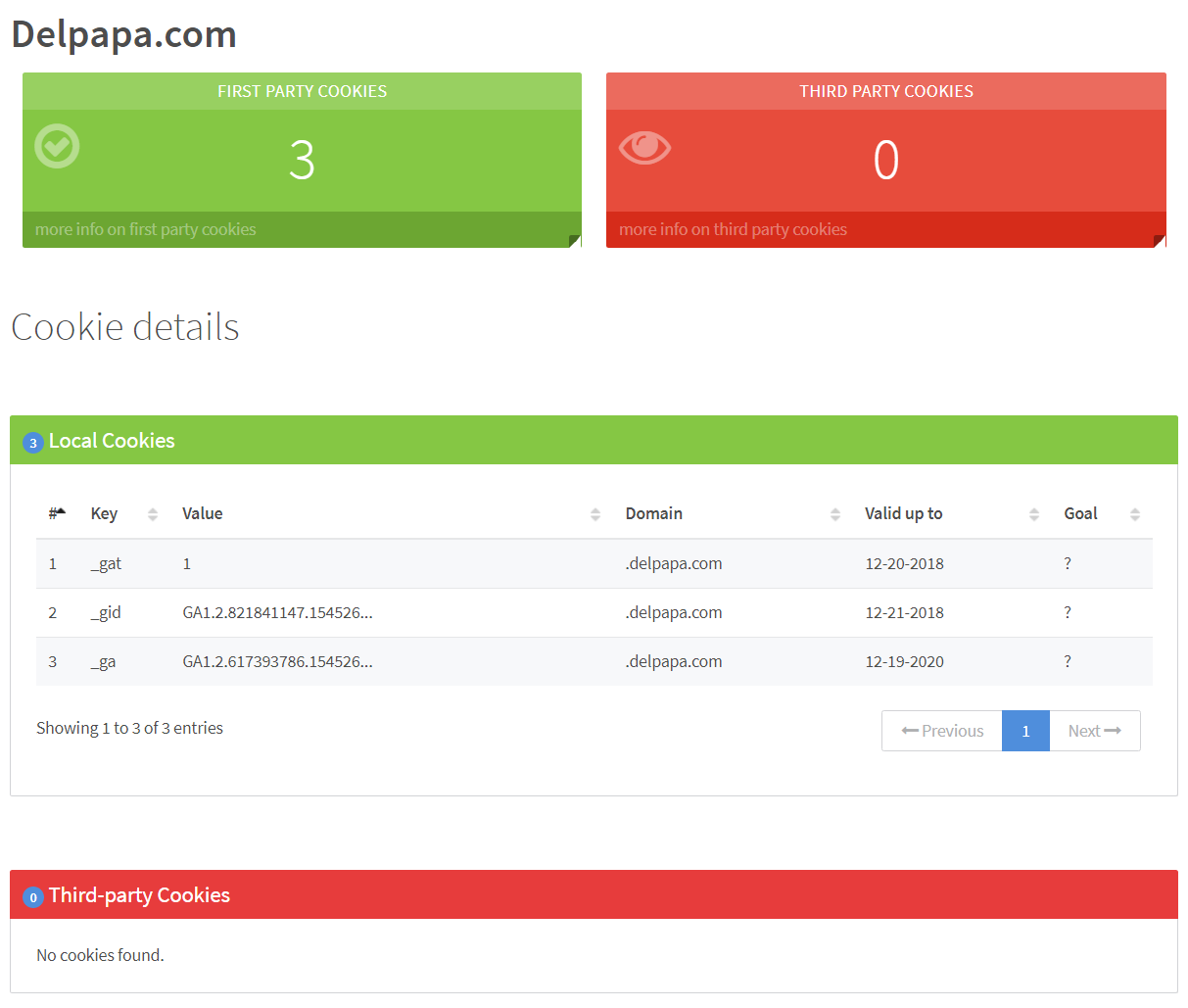1188x1008 pixels.
Task: Click value GA1.2.821841147.154526...
Action: pos(278,613)
